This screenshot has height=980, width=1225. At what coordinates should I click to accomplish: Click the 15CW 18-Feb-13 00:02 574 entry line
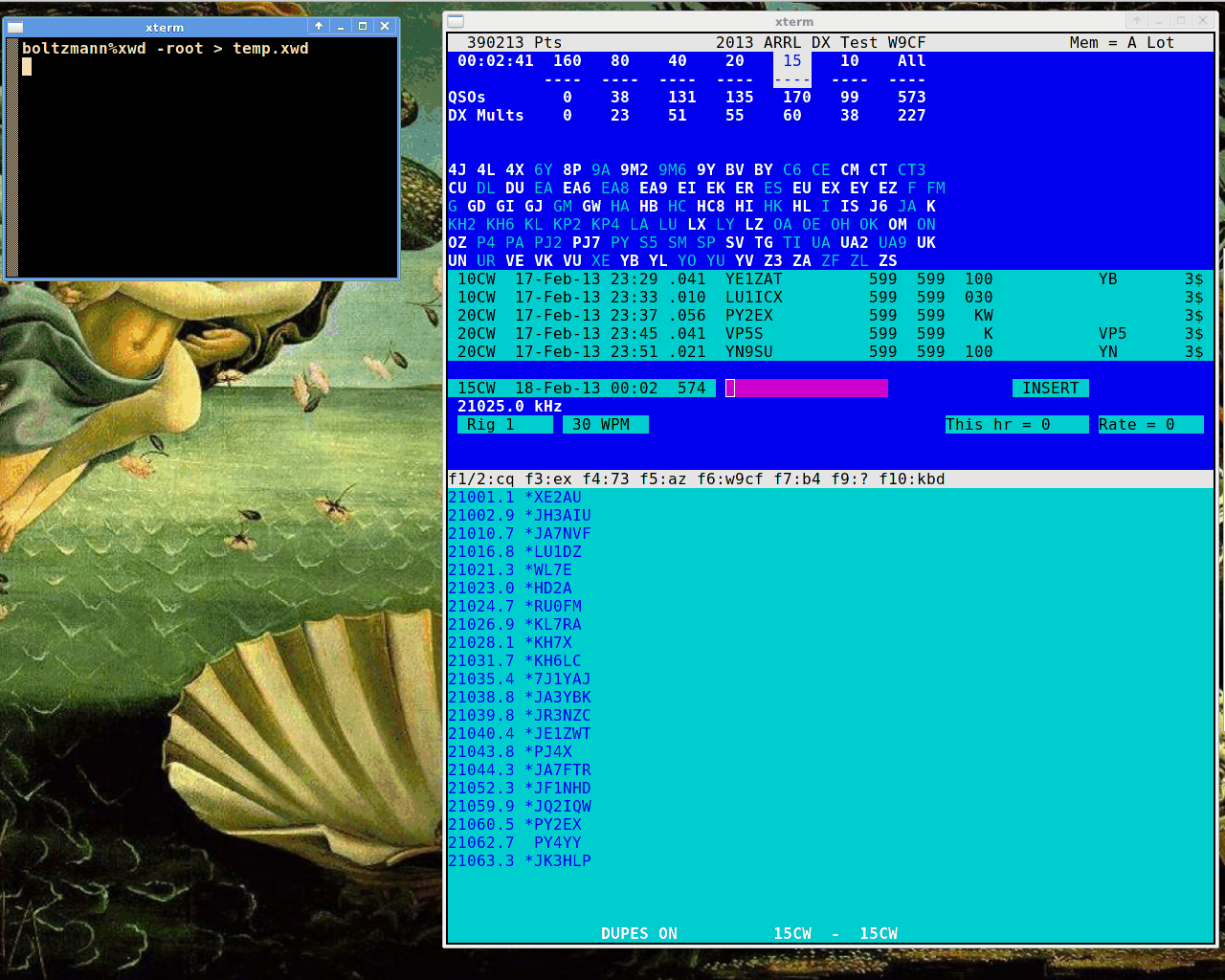(582, 388)
